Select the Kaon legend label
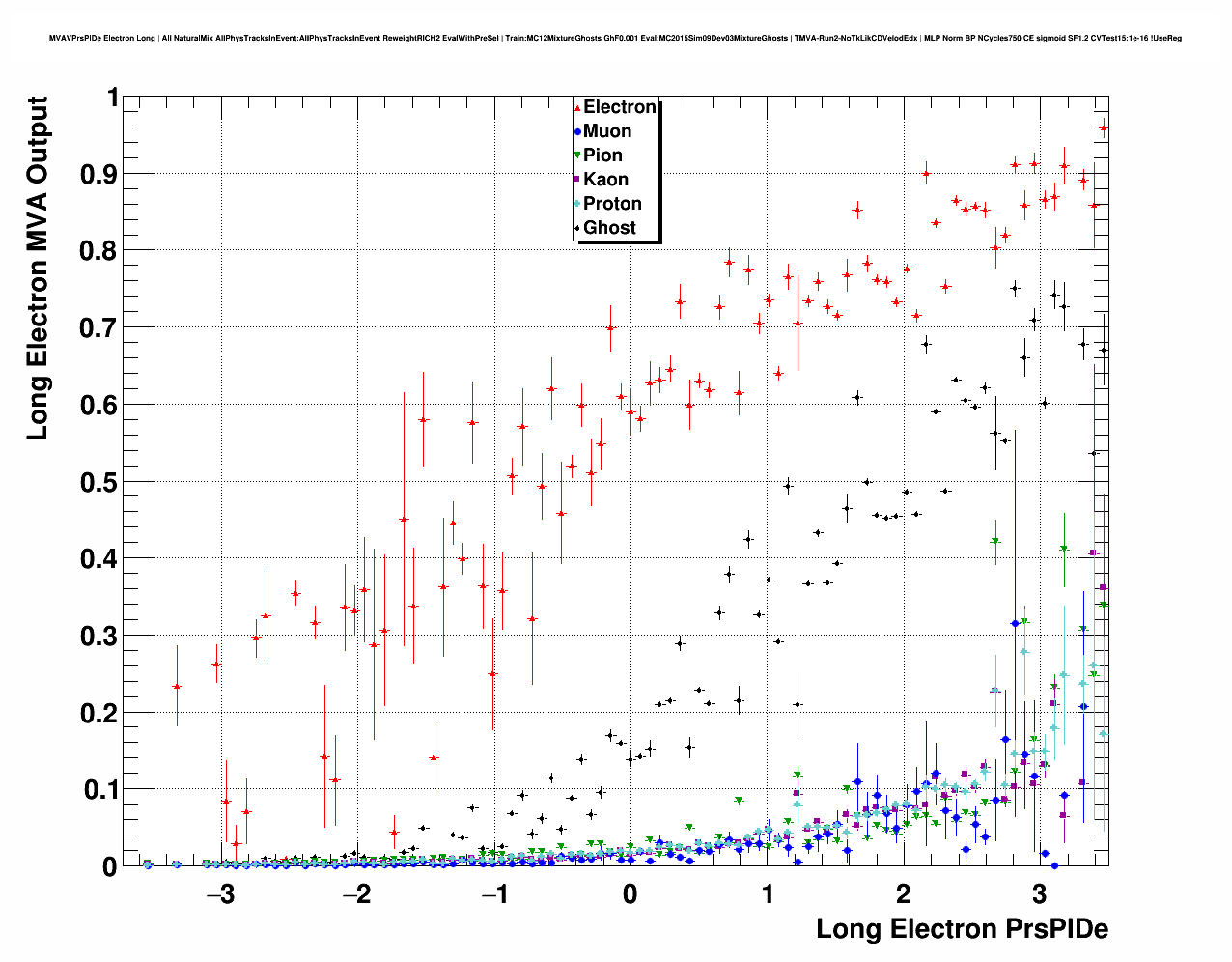This screenshot has width=1232, height=962. pyautogui.click(x=605, y=180)
